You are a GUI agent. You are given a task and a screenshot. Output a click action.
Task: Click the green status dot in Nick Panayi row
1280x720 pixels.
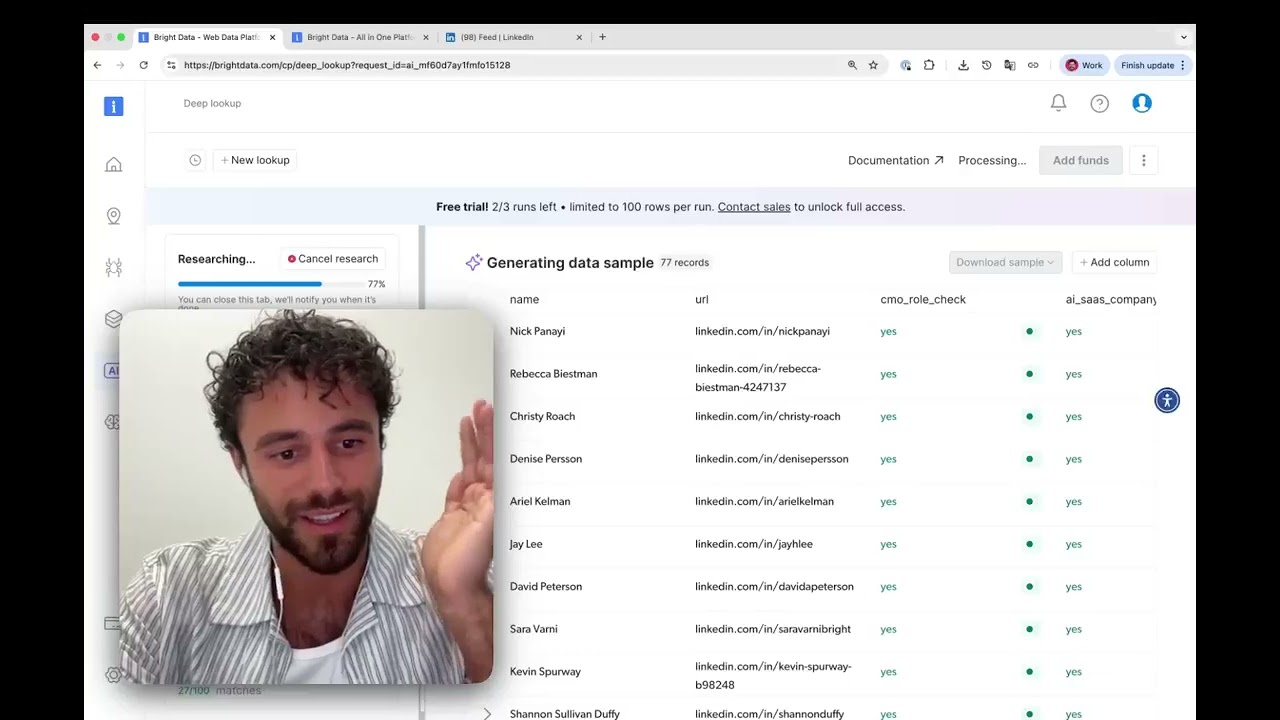point(1029,331)
